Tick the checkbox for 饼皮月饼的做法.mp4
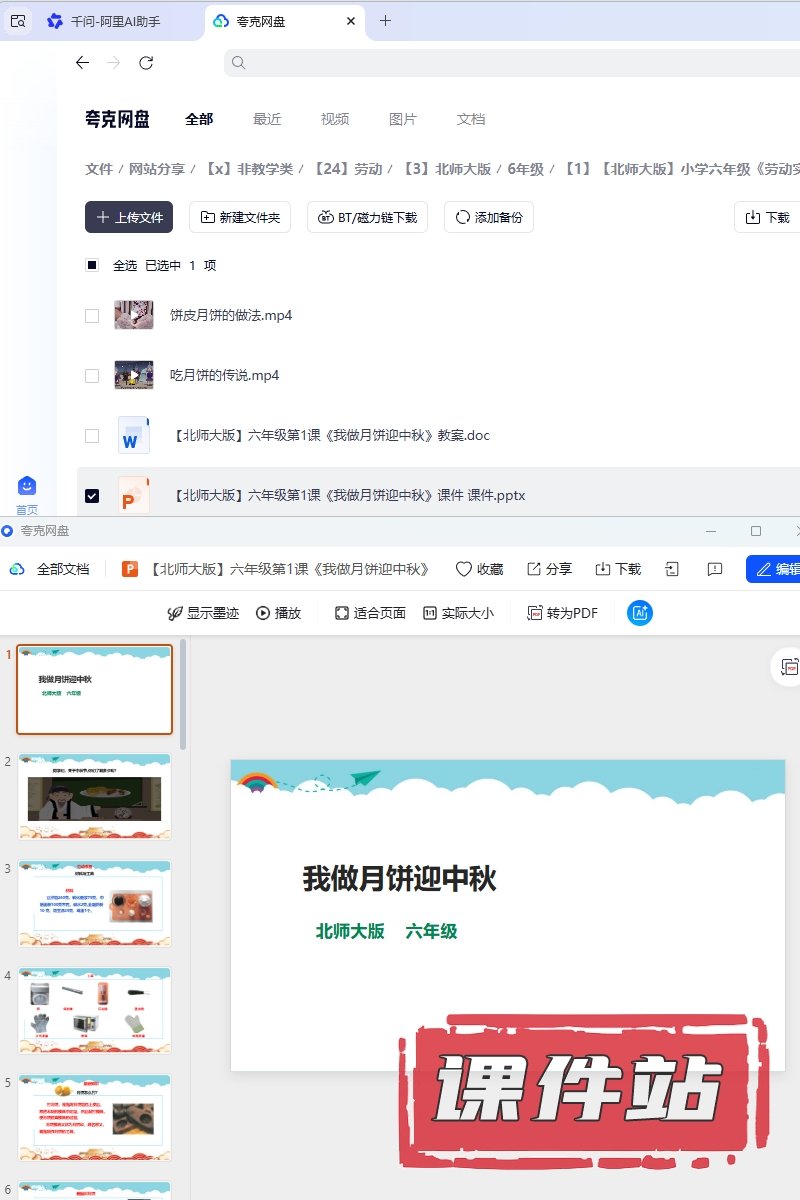 coord(92,316)
